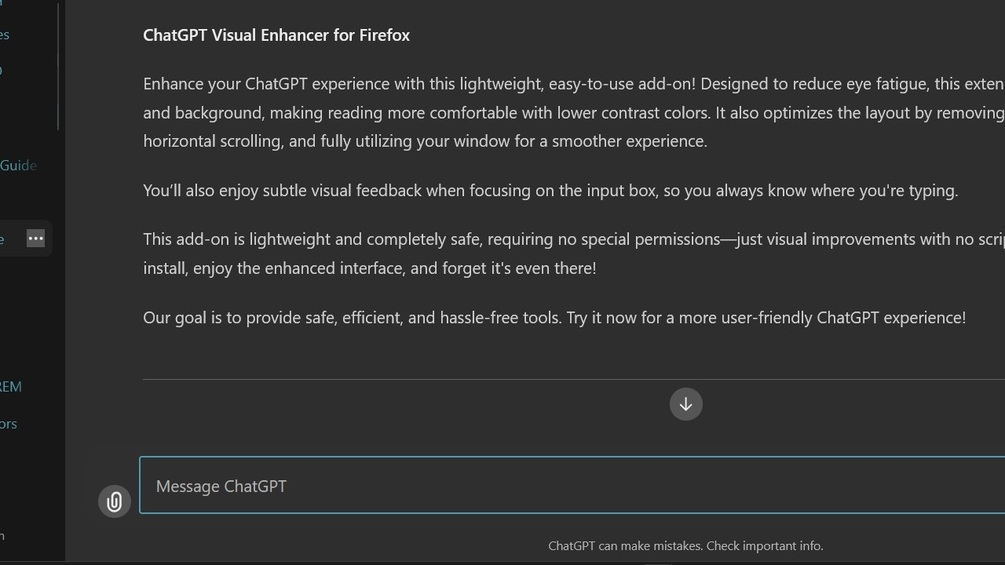1005x565 pixels.
Task: Click paragraph starting "Enhance your ChatGPT experience"
Action: (570, 112)
